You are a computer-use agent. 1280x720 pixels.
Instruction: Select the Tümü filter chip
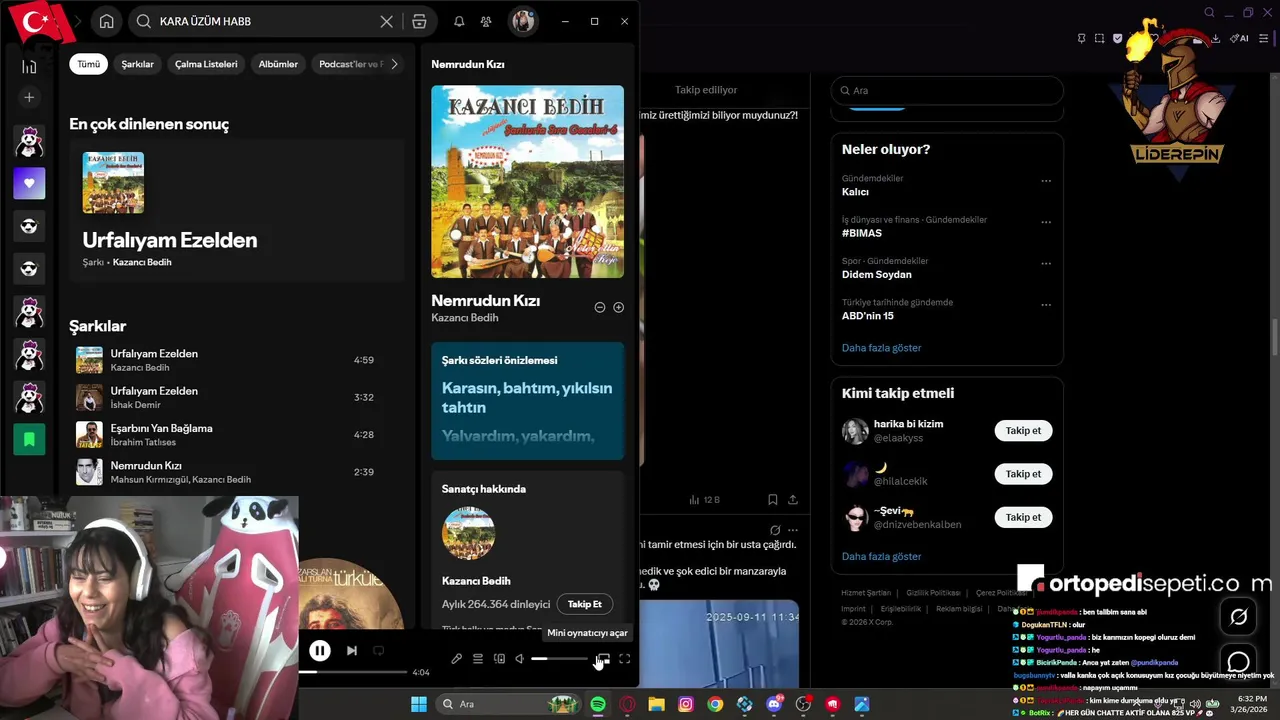(89, 64)
